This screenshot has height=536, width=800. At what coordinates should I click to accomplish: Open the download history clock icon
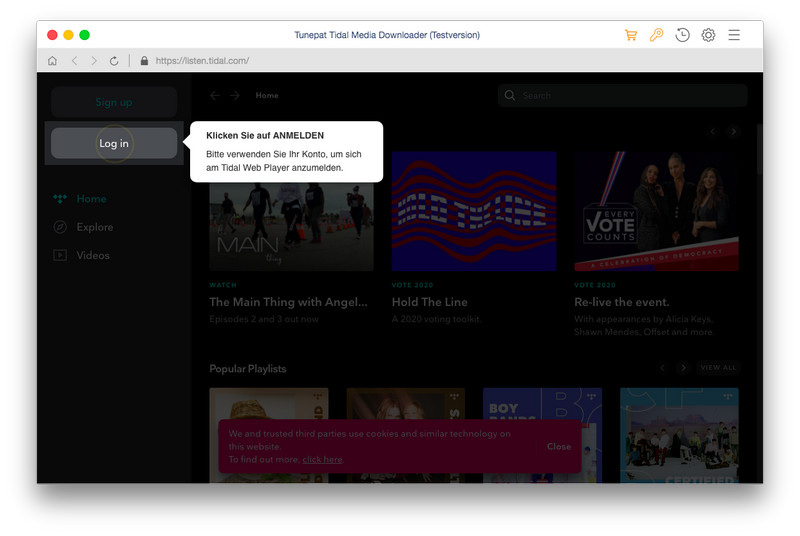(682, 35)
